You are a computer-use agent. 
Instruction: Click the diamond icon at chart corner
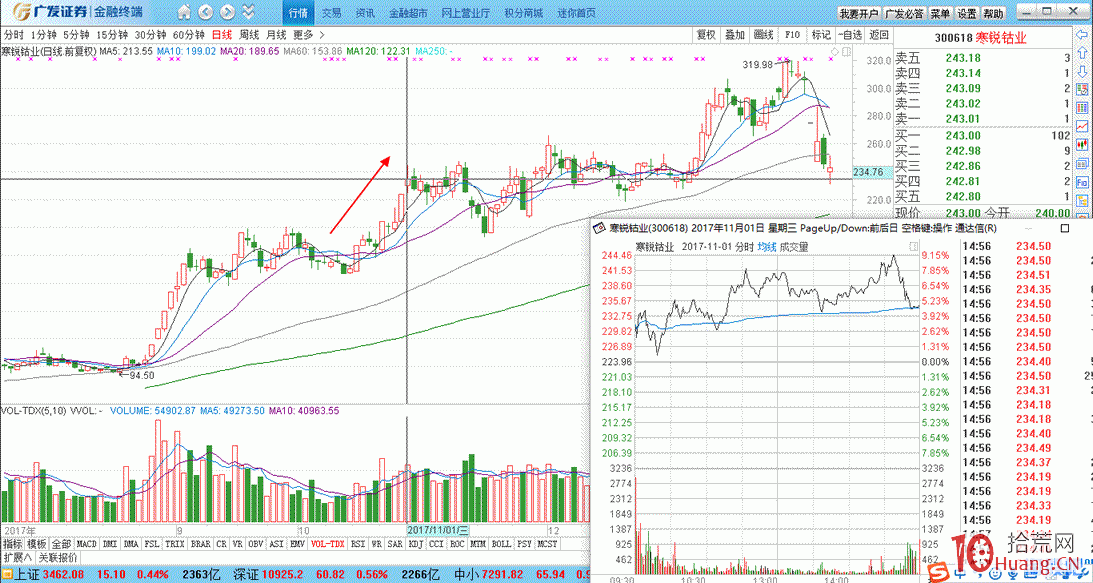pyautogui.click(x=834, y=52)
